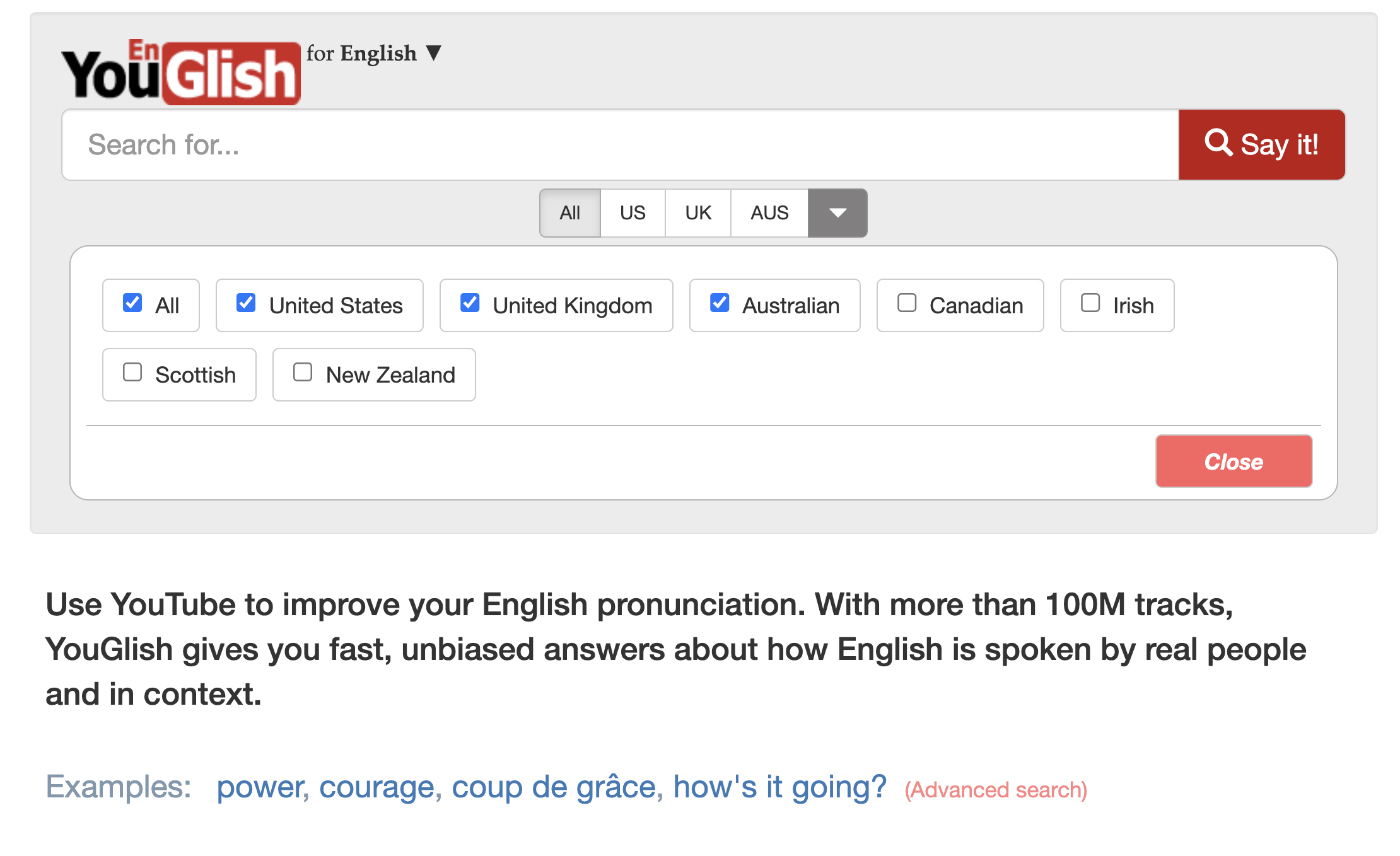Switch to the UK accent tab
Image resolution: width=1400 pixels, height=856 pixels.
(x=697, y=213)
